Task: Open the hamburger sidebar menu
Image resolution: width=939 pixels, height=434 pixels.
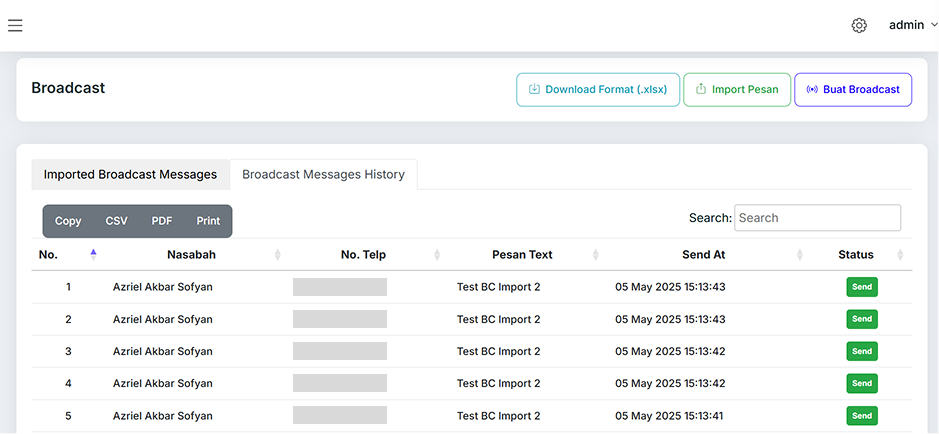Action: [15, 25]
